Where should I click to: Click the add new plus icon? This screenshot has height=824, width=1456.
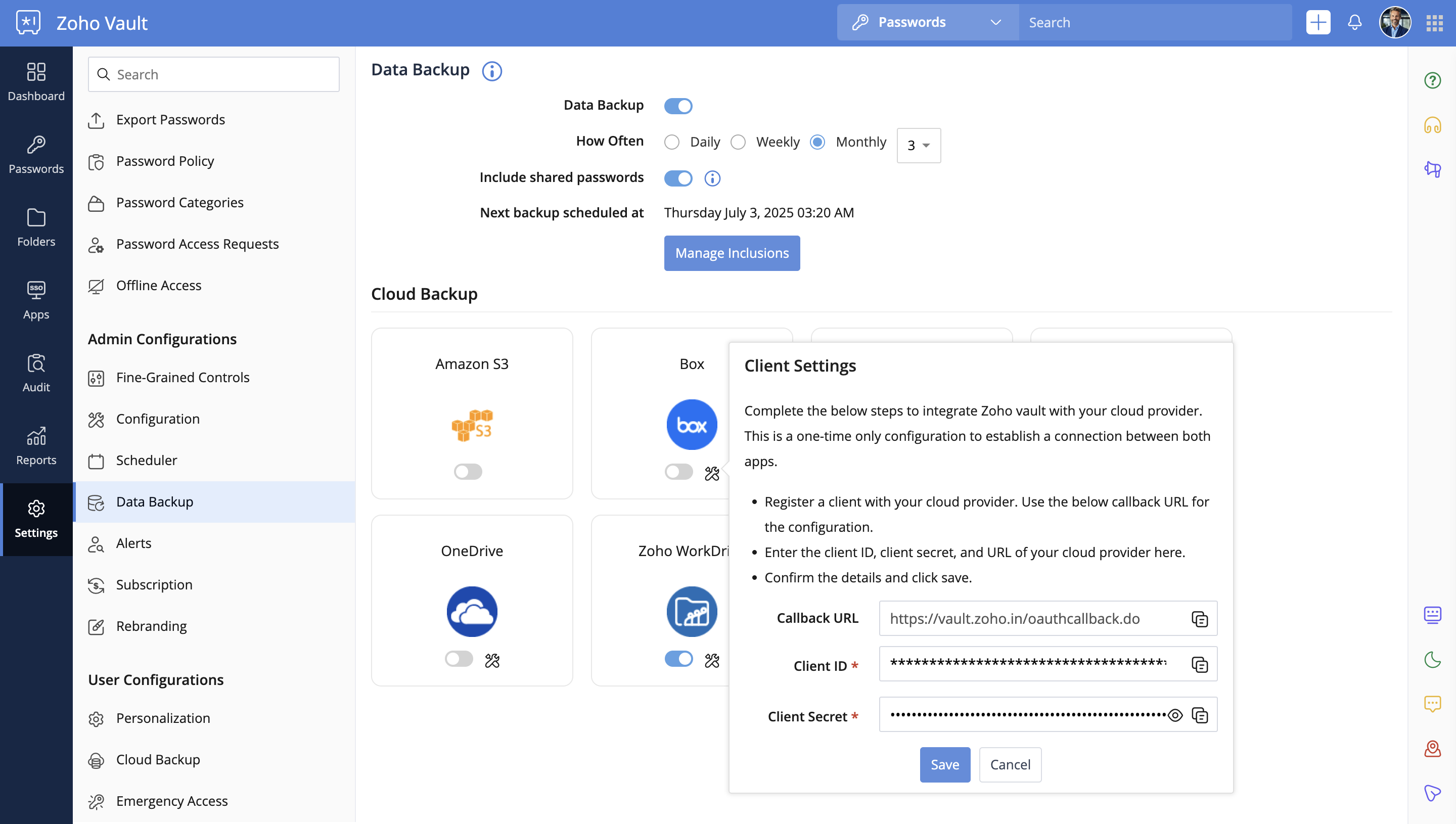(x=1318, y=23)
